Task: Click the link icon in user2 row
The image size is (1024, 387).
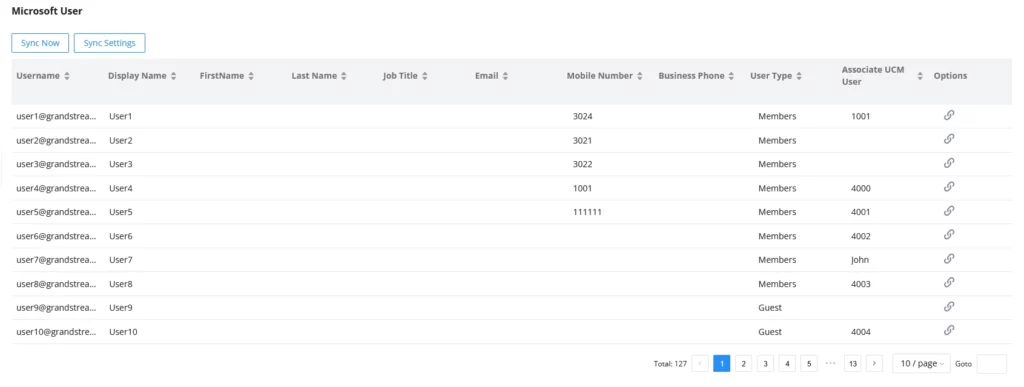Action: 949,139
